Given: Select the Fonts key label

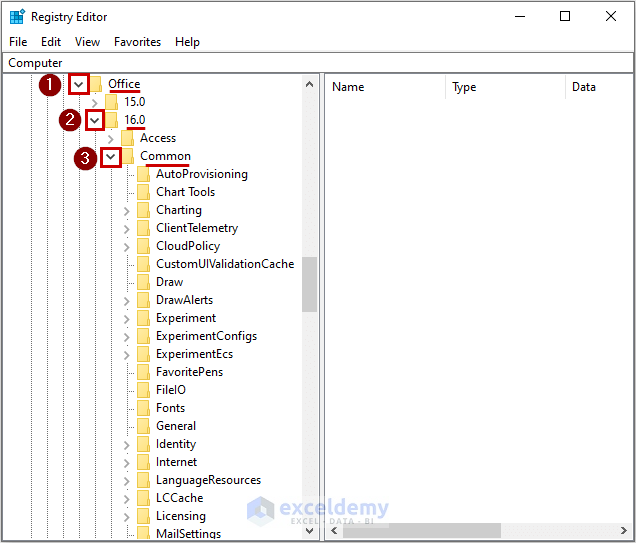Looking at the screenshot, I should (x=170, y=408).
